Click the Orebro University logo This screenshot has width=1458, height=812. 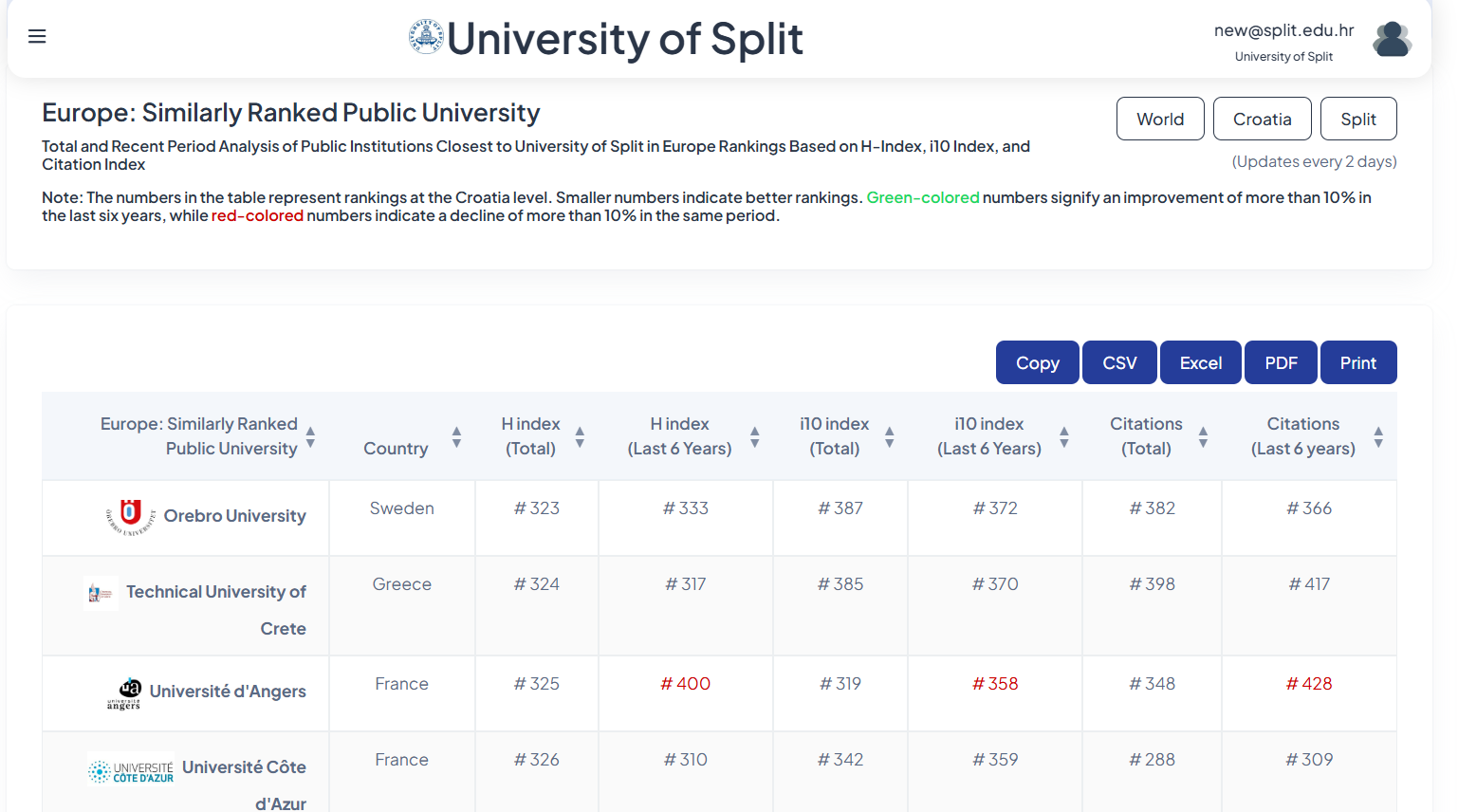tap(131, 516)
